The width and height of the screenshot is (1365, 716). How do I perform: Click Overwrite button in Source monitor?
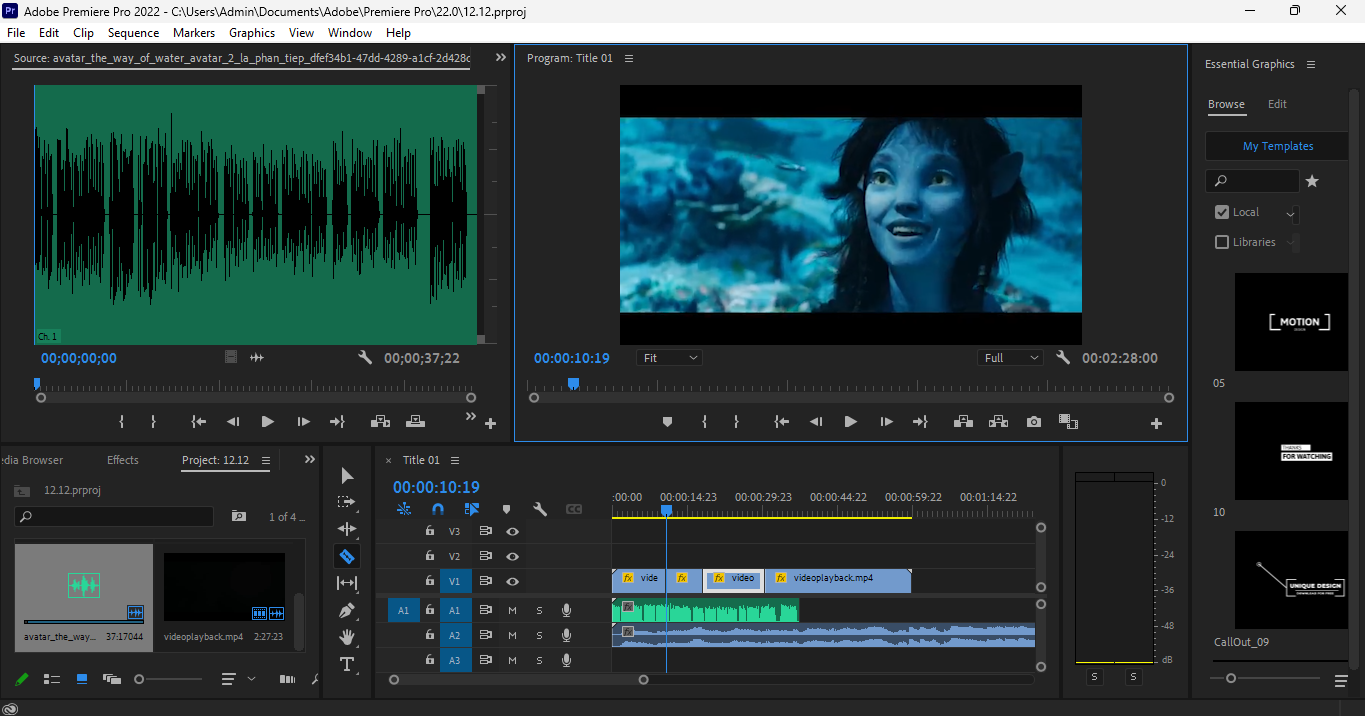tap(415, 422)
